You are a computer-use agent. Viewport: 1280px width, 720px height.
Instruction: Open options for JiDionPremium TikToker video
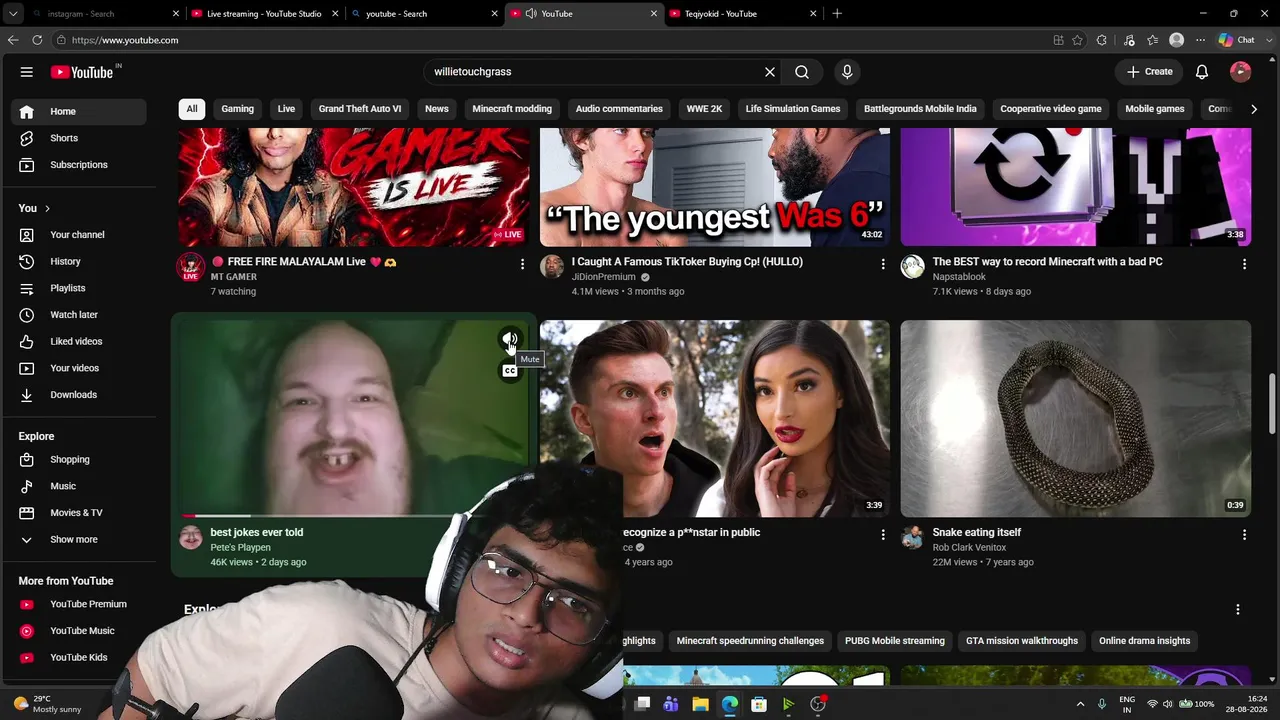(x=883, y=264)
